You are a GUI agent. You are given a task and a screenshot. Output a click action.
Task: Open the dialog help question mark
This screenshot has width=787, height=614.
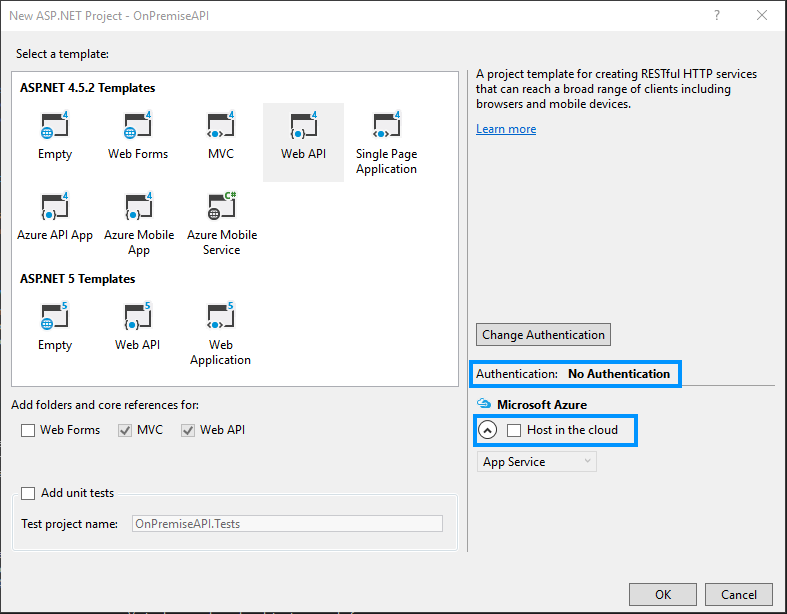click(x=717, y=15)
